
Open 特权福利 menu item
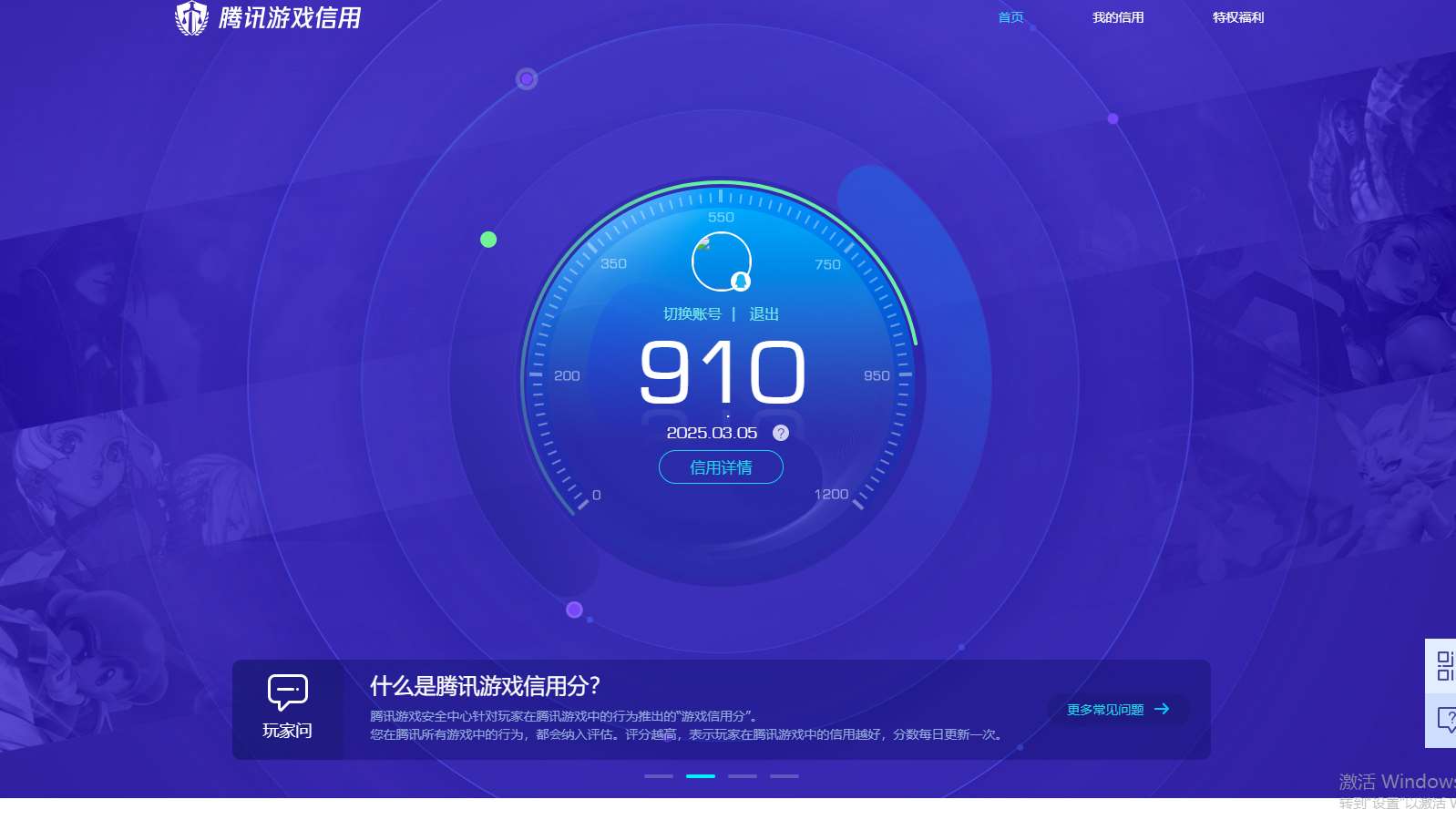tap(1238, 17)
